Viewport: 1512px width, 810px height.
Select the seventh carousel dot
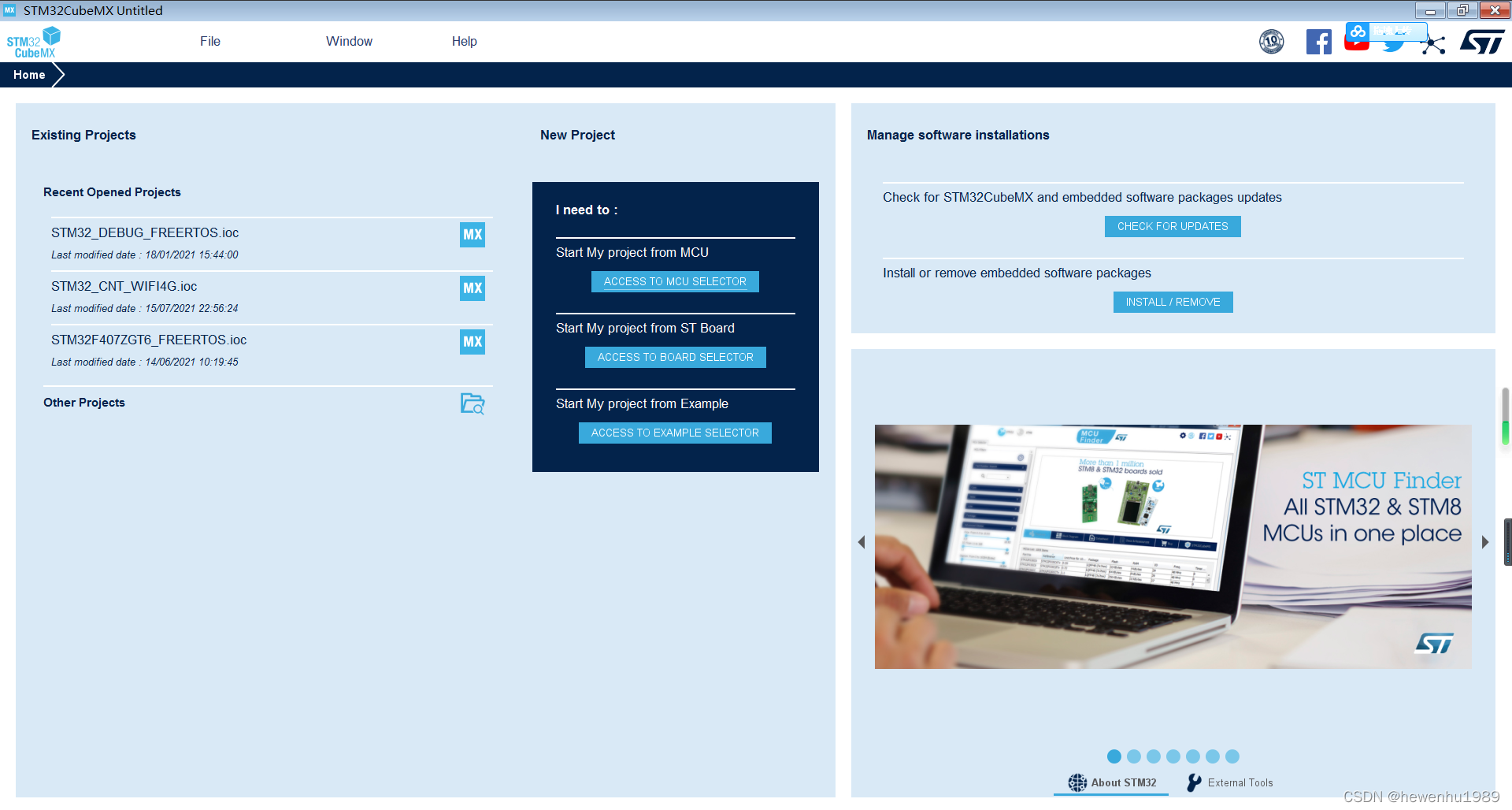(x=1232, y=756)
